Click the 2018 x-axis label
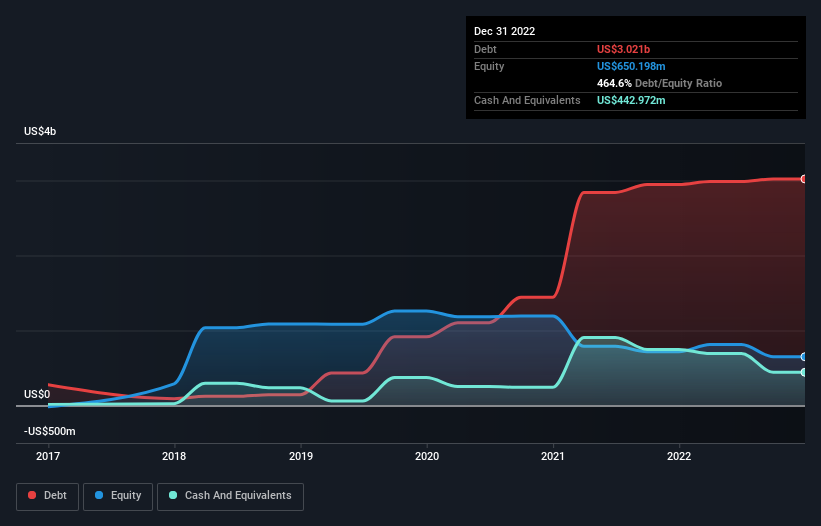 point(174,456)
